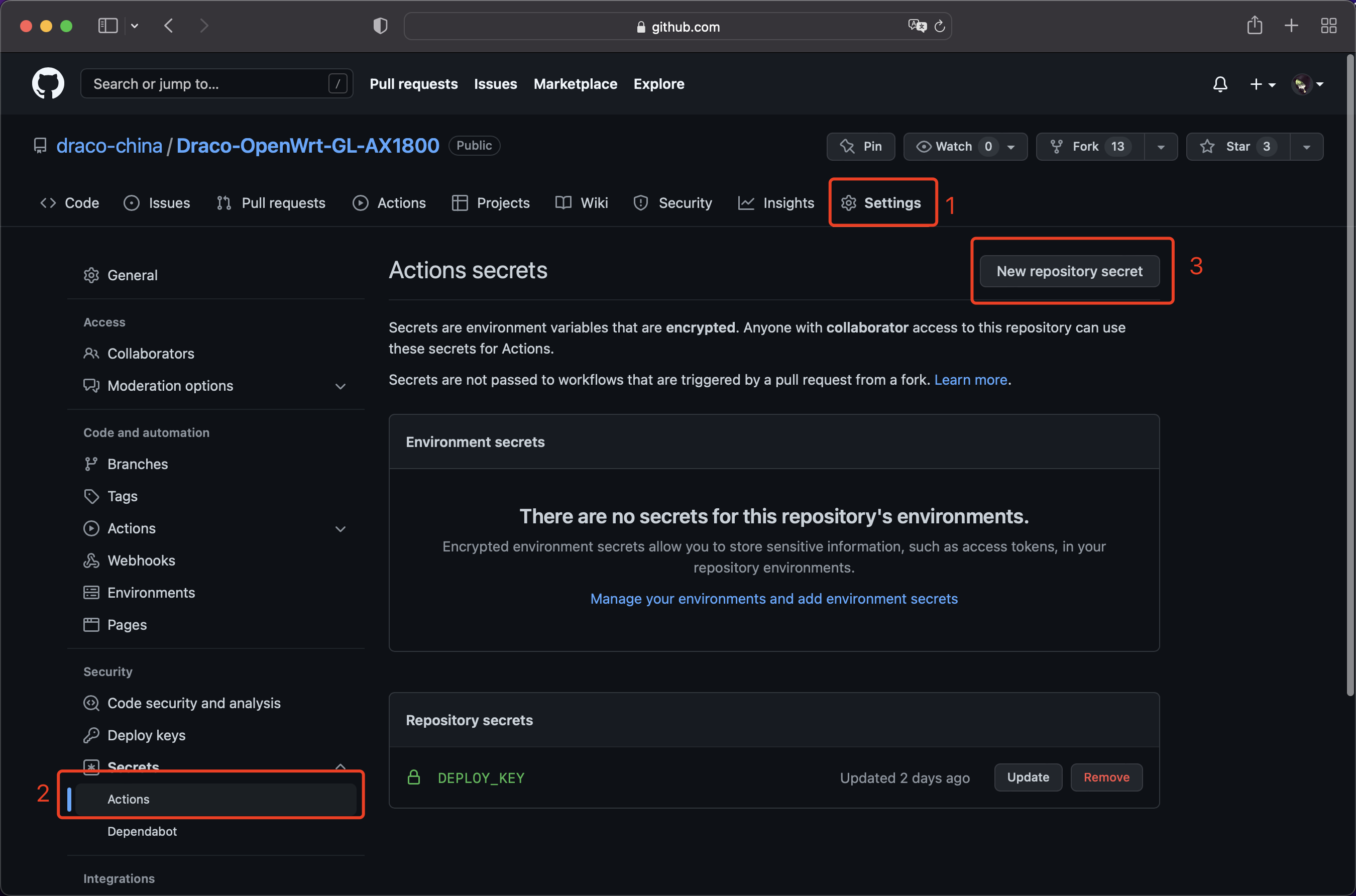Expand the Fork options dropdown arrow

tap(1161, 147)
